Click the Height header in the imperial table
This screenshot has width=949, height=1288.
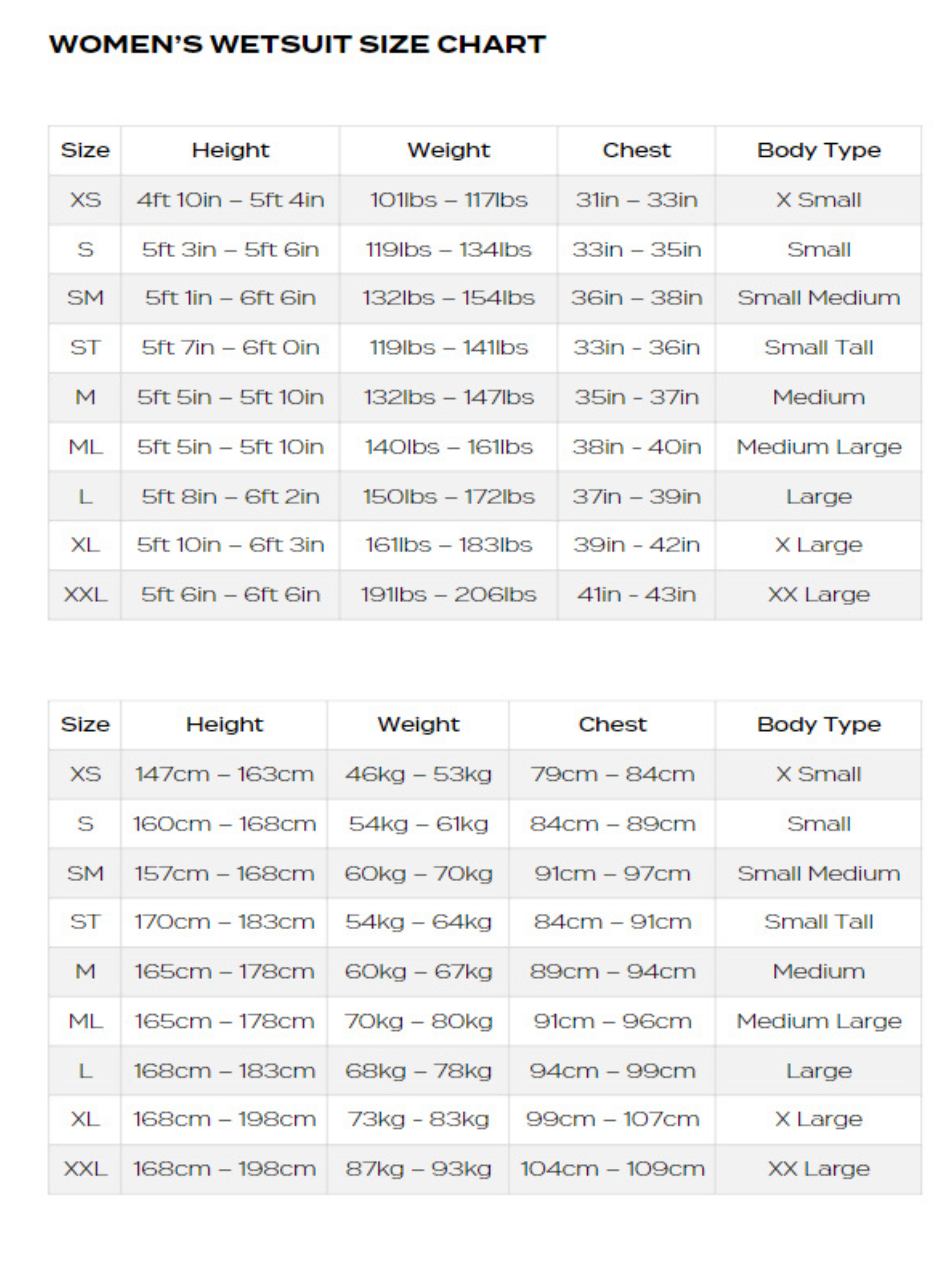pyautogui.click(x=230, y=150)
